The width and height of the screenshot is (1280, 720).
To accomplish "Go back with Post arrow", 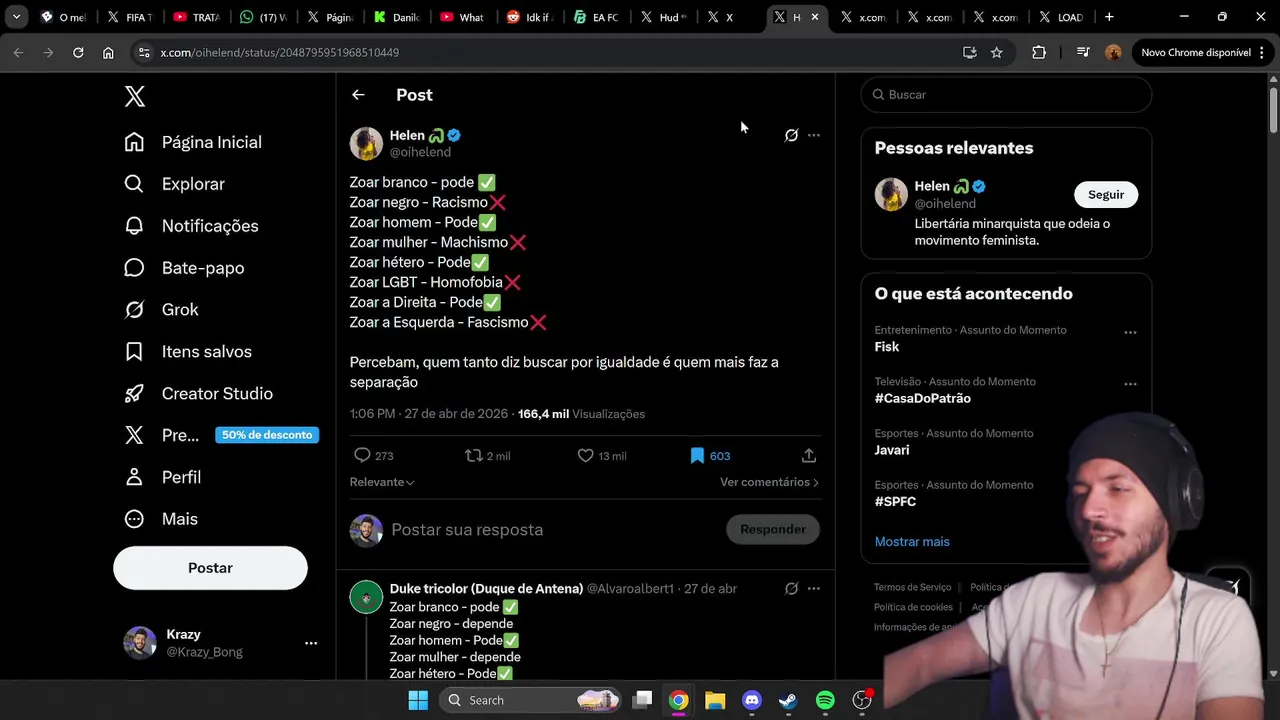I will [x=358, y=95].
